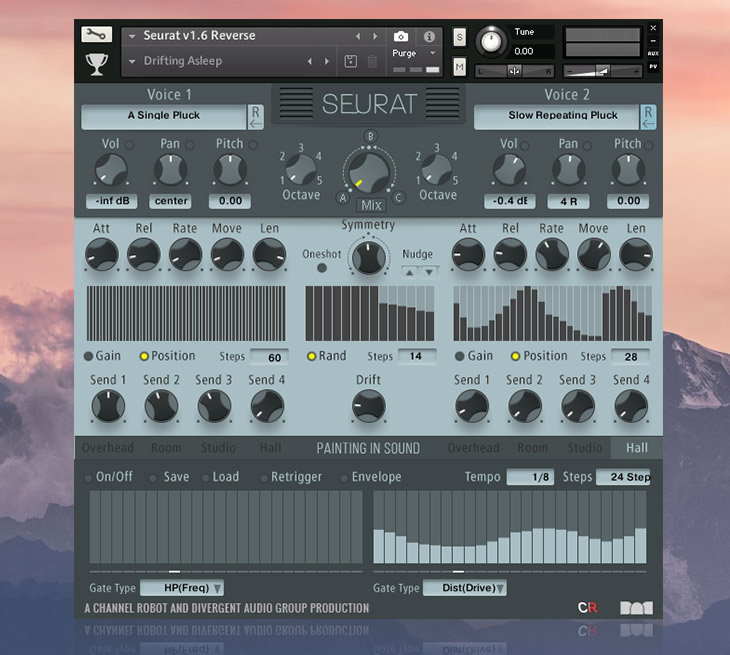Click the Voice 2 reverse R arrow button
This screenshot has width=730, height=655.
point(648,117)
